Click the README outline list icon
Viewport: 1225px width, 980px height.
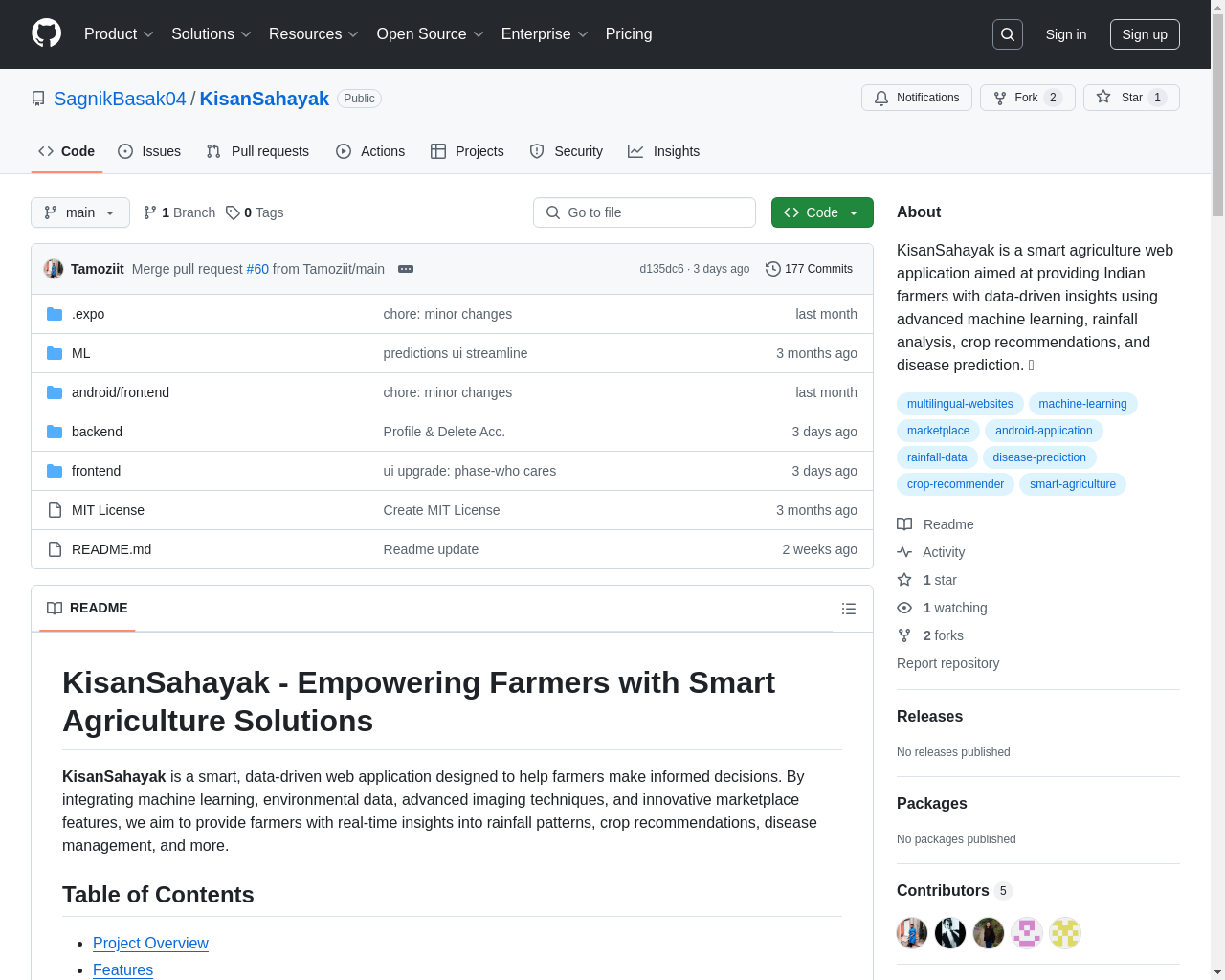(848, 609)
